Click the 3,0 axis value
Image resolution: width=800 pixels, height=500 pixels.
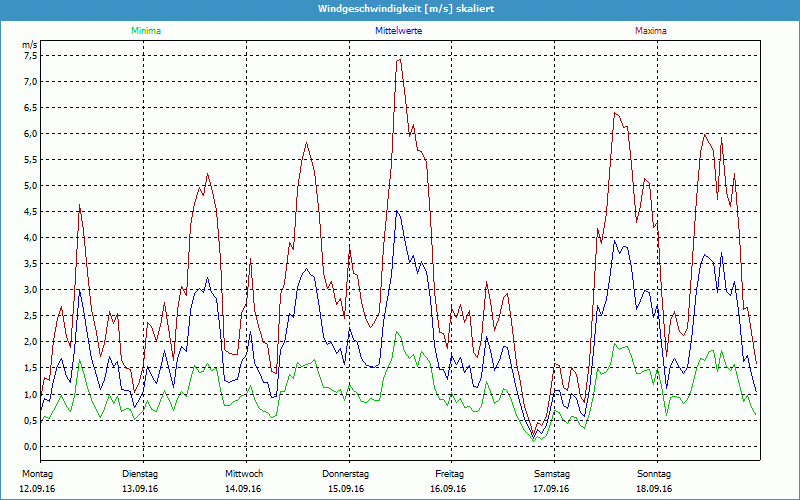pyautogui.click(x=31, y=290)
